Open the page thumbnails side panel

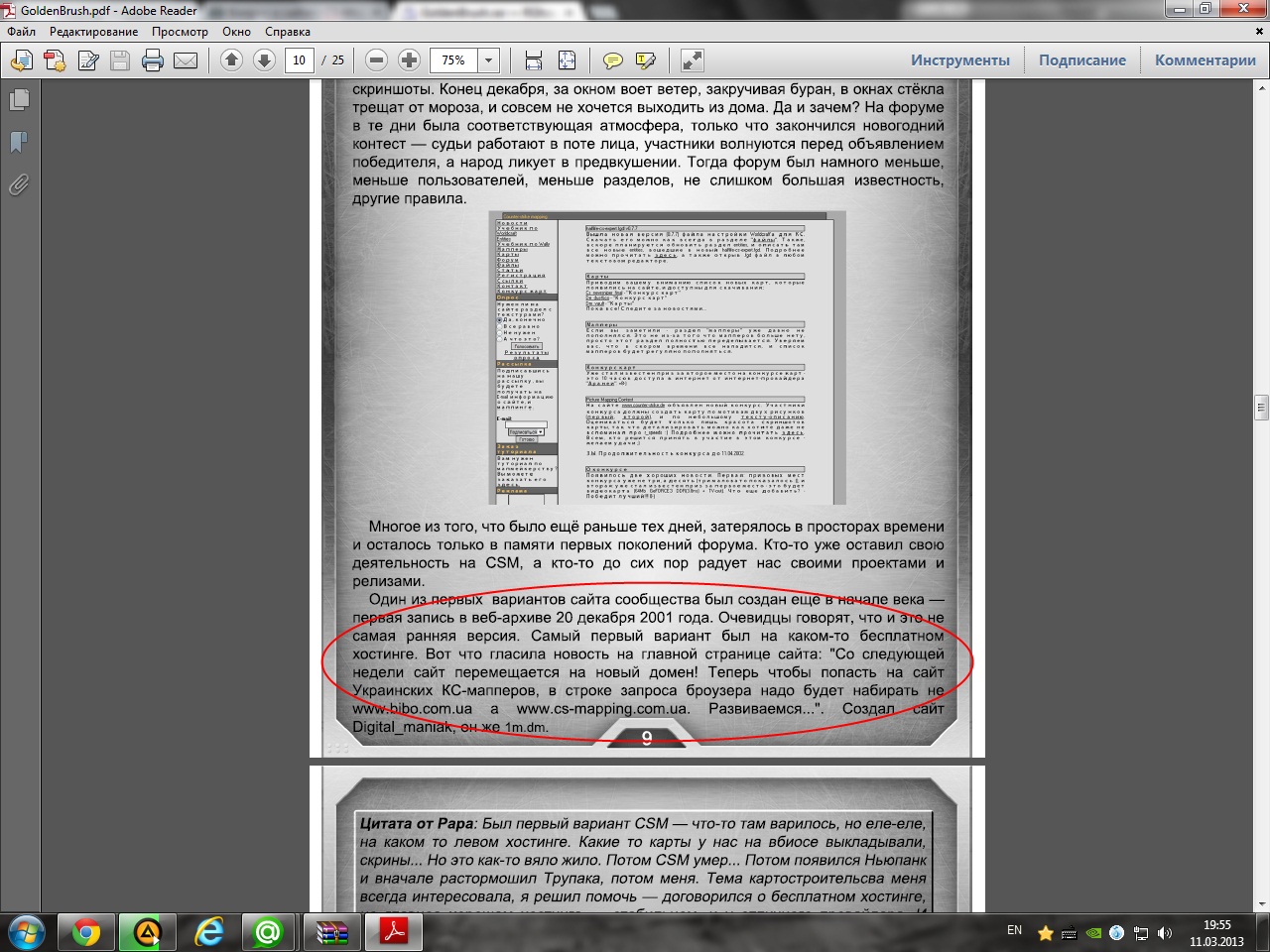19,100
